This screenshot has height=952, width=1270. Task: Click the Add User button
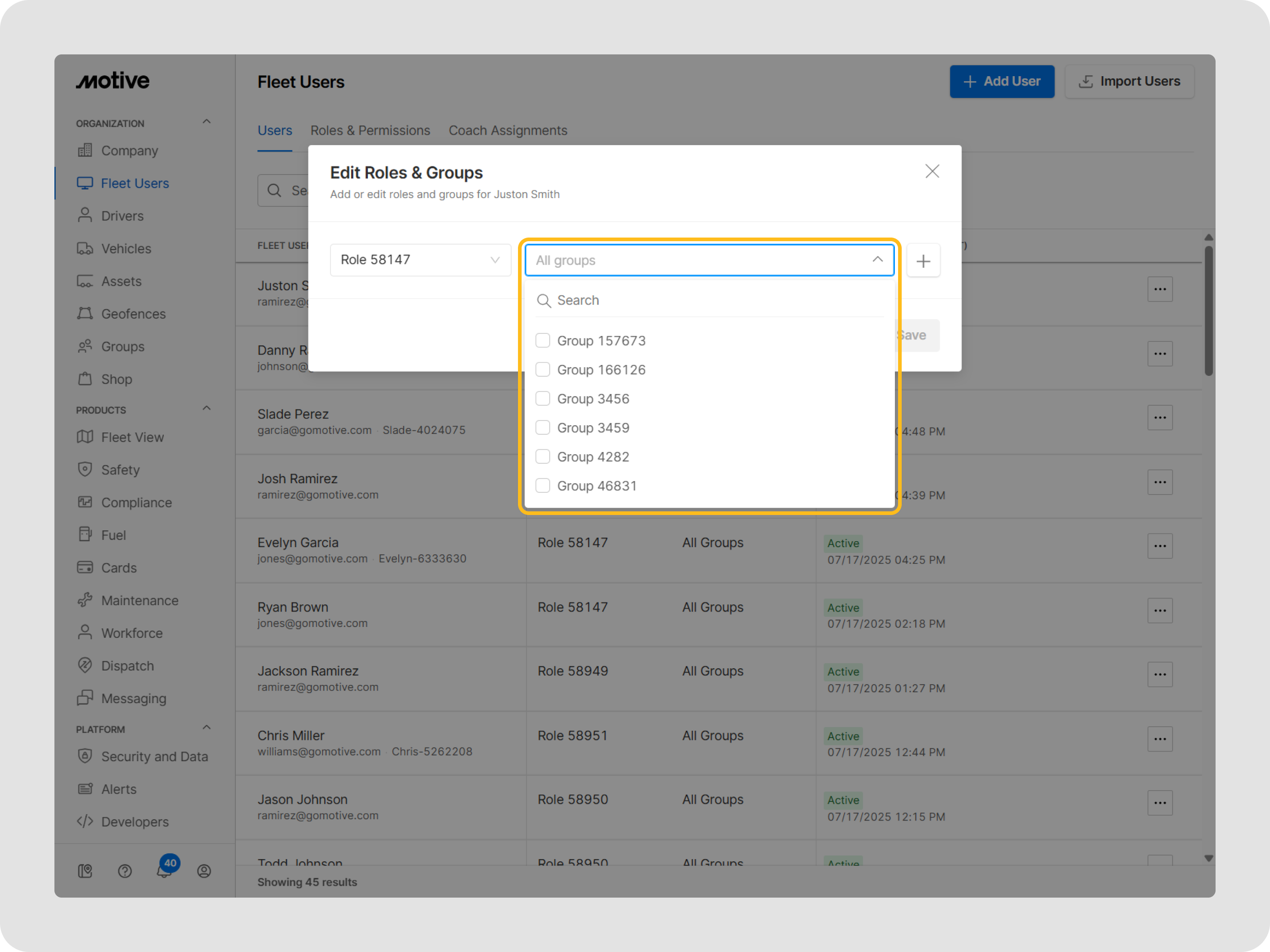pyautogui.click(x=1001, y=82)
